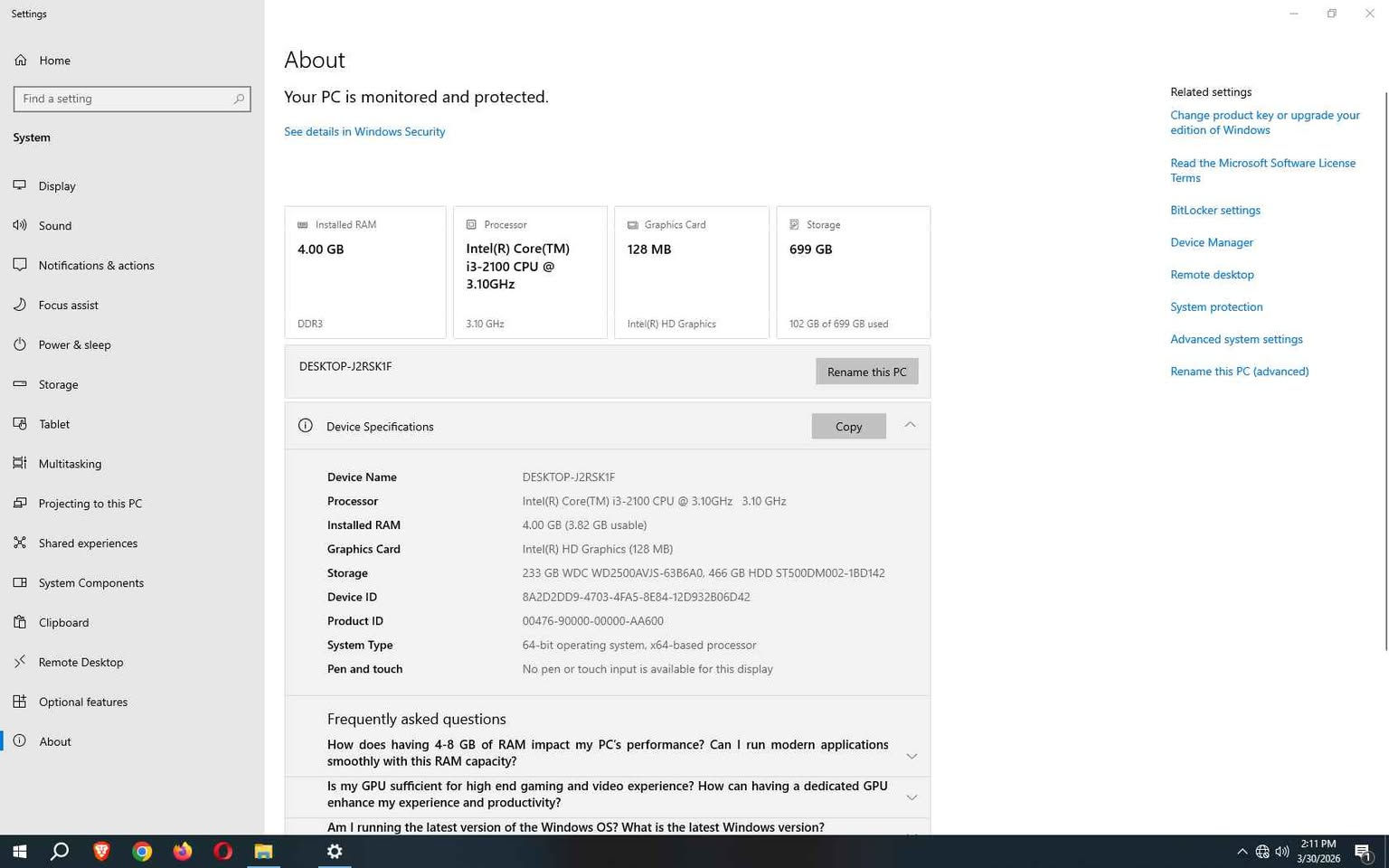Open Device Manager link
Screen dimensions: 1389x868
click(1211, 242)
